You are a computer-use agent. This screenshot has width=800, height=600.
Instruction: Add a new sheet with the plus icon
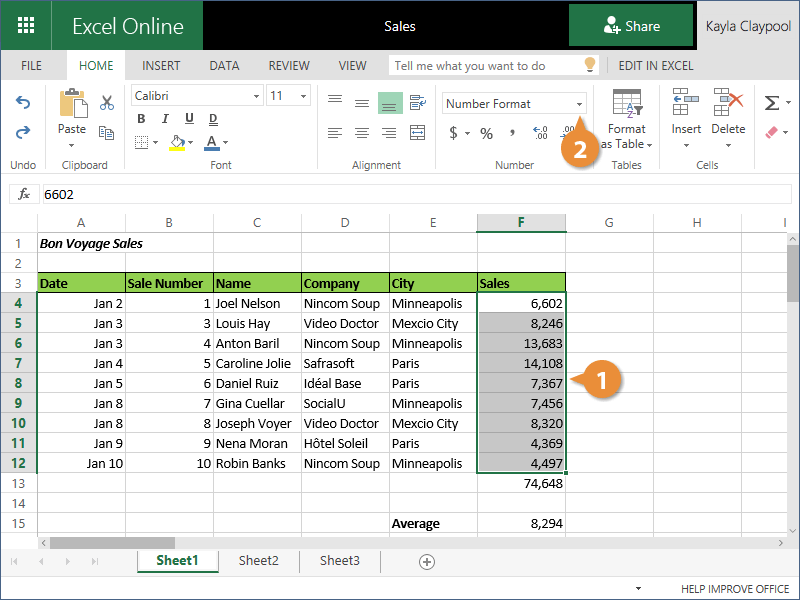[427, 562]
